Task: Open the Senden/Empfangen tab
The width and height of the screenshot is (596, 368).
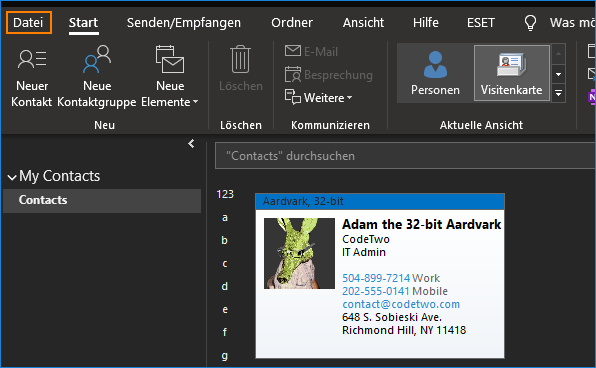Action: [184, 23]
